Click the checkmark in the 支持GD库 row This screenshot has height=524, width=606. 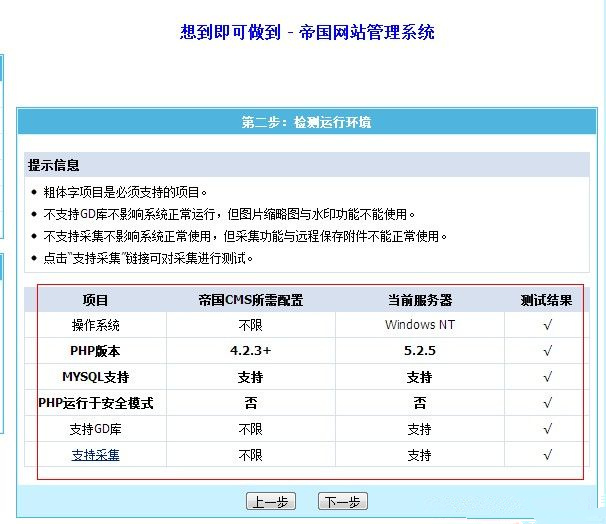click(x=547, y=429)
